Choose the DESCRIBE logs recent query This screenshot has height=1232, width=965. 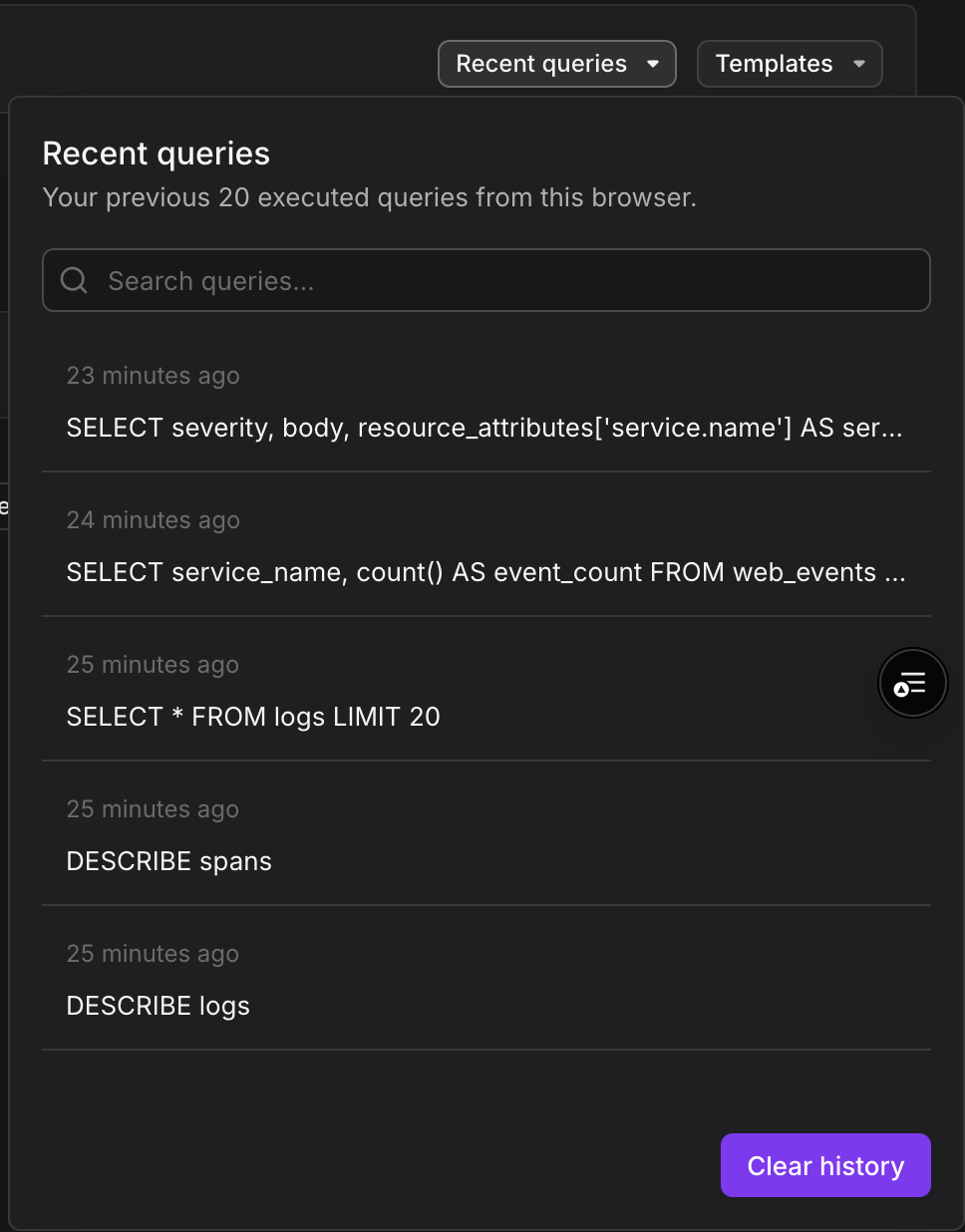coord(158,1005)
